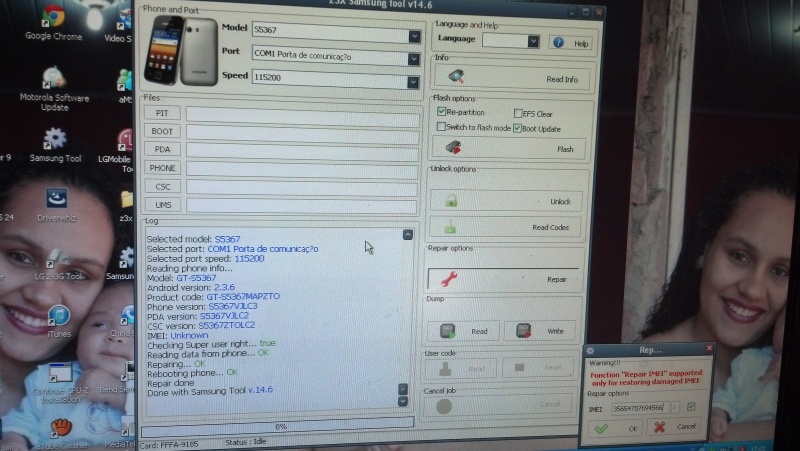The width and height of the screenshot is (800, 451).
Task: Click the PIT file path field
Action: [x=303, y=116]
